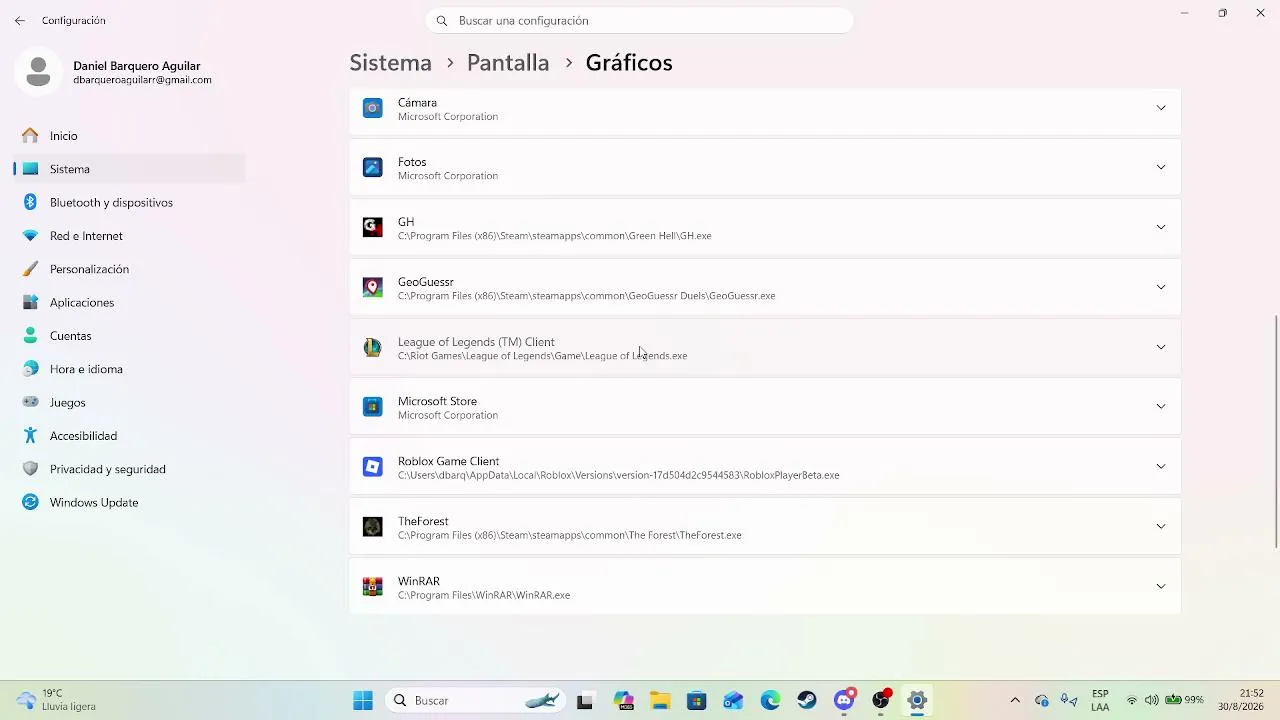Click the GeoGuessr Duels exe path text
The image size is (1280, 720).
586,296
